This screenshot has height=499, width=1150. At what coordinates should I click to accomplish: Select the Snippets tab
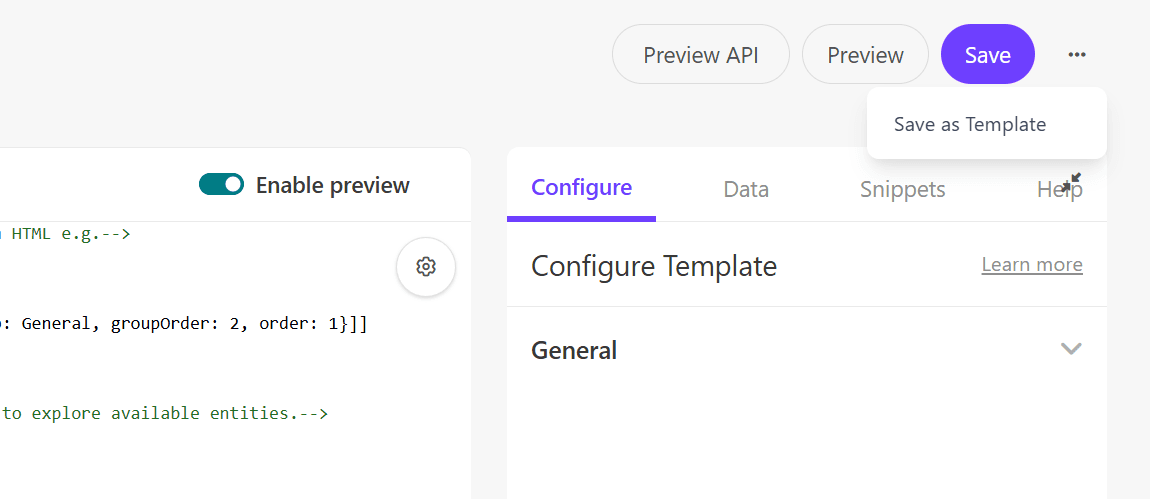pyautogui.click(x=902, y=189)
